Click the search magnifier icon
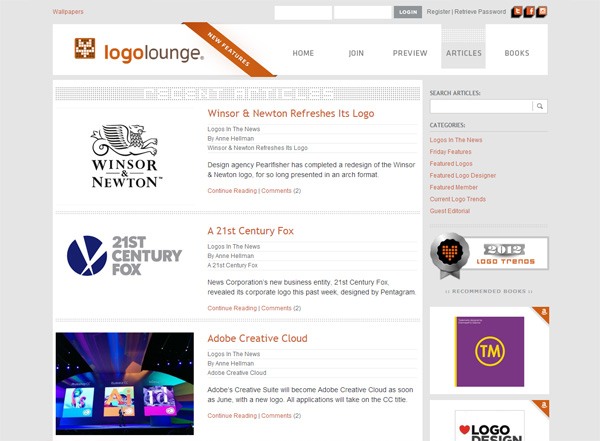600x441 pixels. pos(540,106)
